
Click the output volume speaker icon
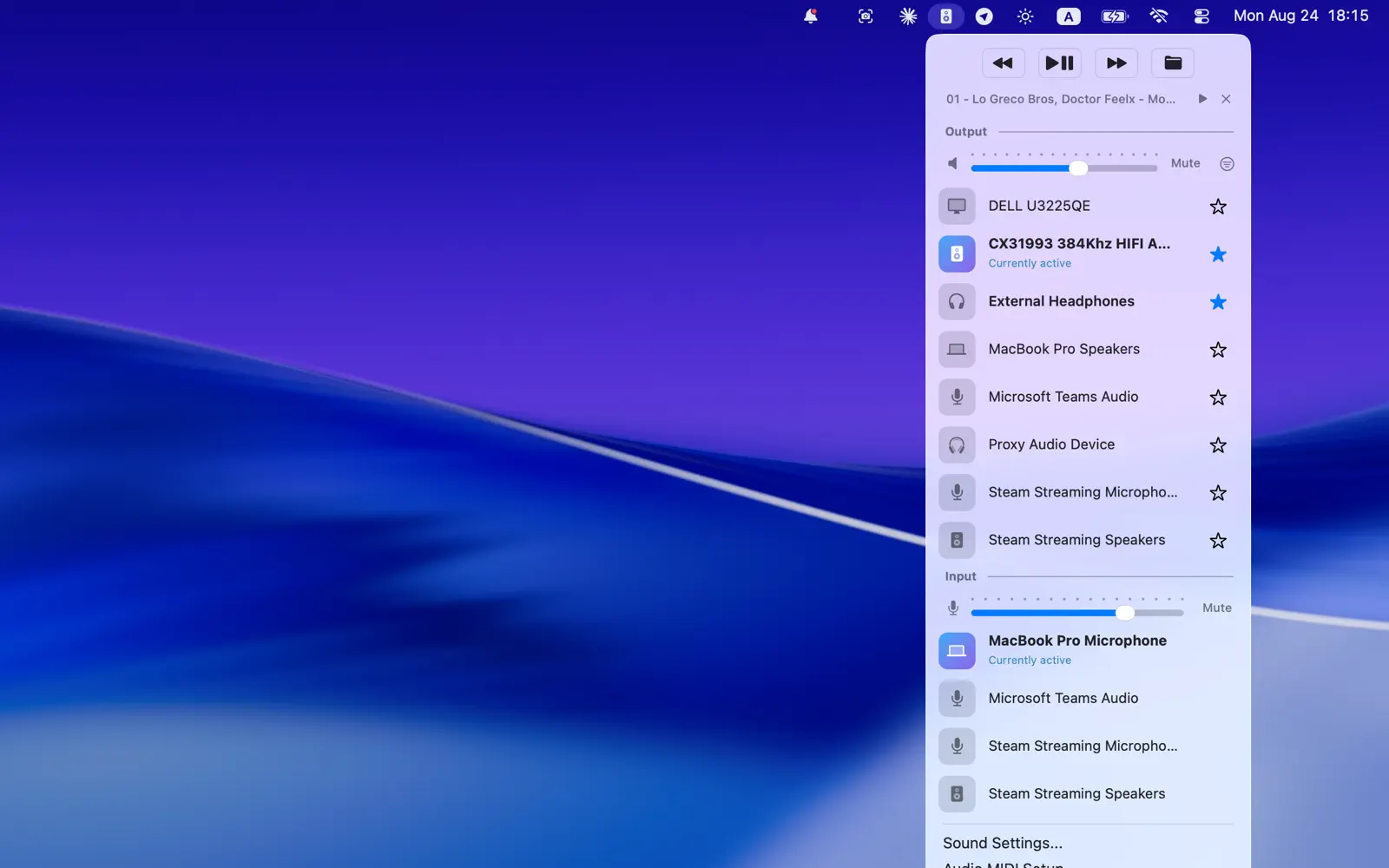(953, 163)
